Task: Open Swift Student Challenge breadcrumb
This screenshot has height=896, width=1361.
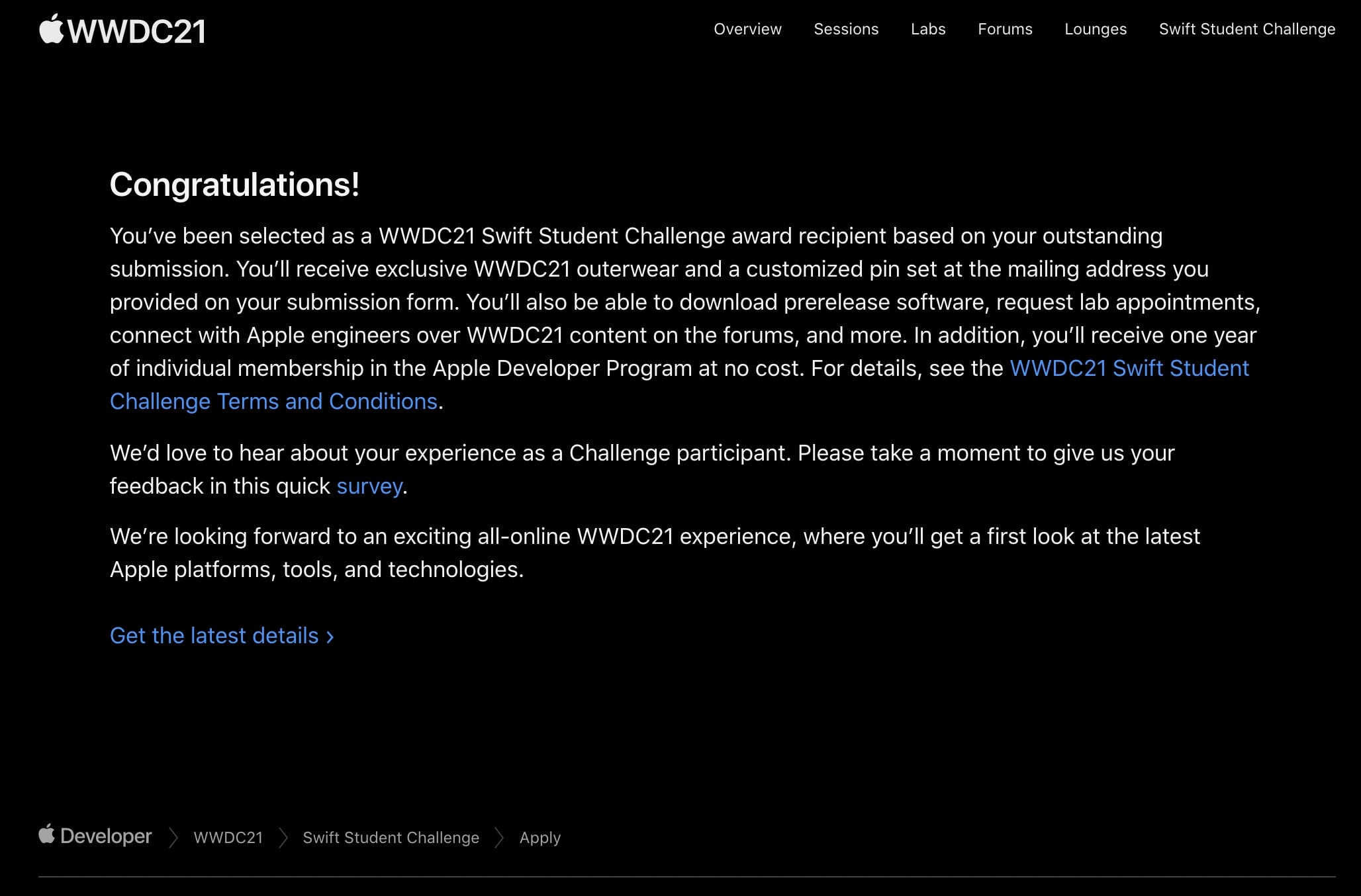Action: [x=391, y=838]
